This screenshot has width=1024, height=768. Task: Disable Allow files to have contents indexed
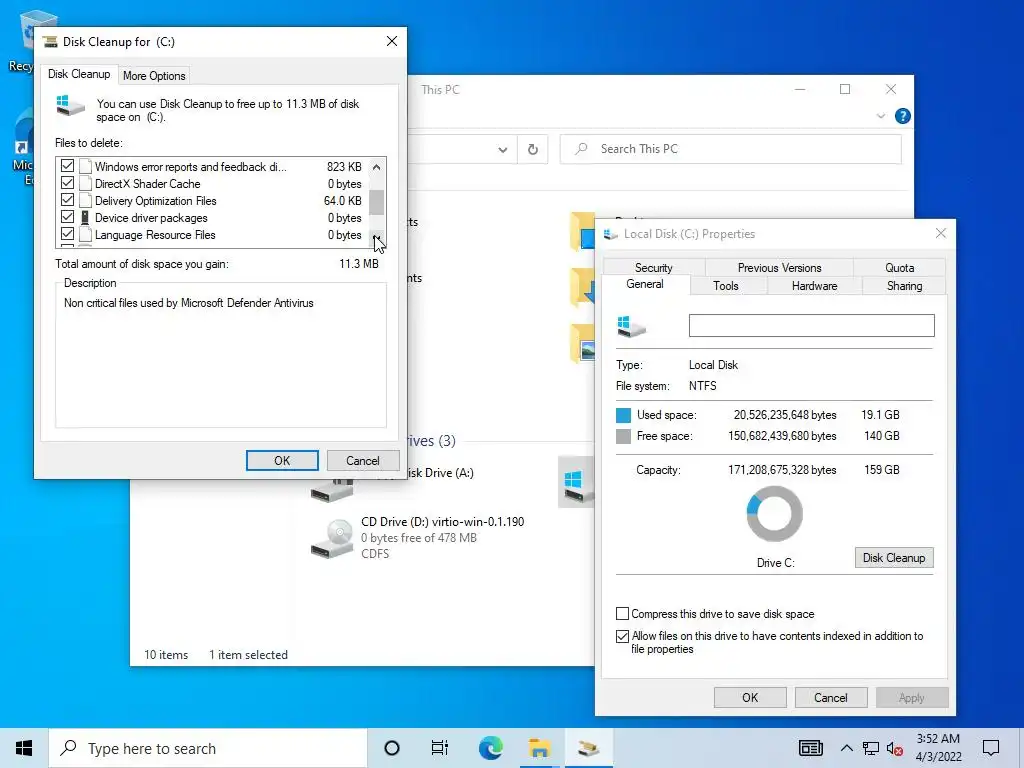click(x=622, y=636)
